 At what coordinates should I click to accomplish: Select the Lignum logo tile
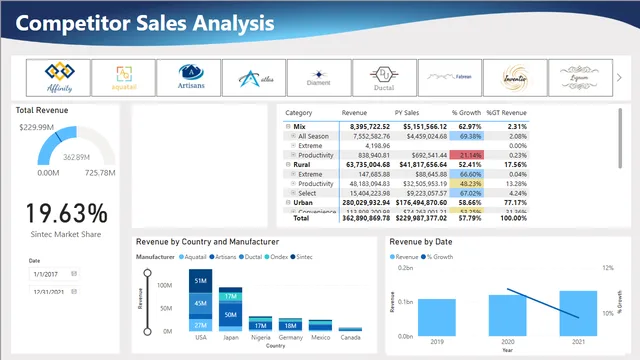pos(580,78)
